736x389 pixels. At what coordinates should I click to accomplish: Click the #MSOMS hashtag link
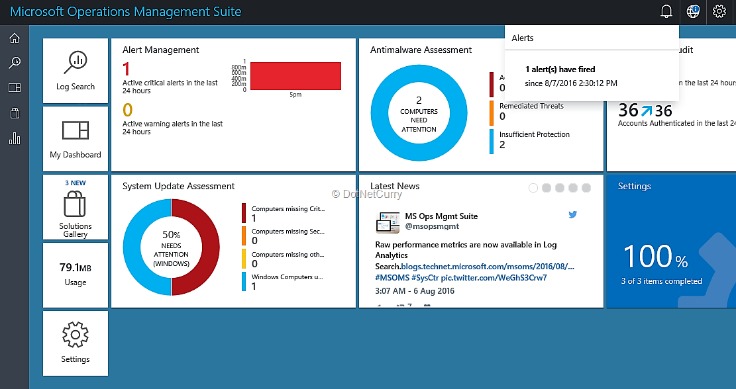coord(391,278)
